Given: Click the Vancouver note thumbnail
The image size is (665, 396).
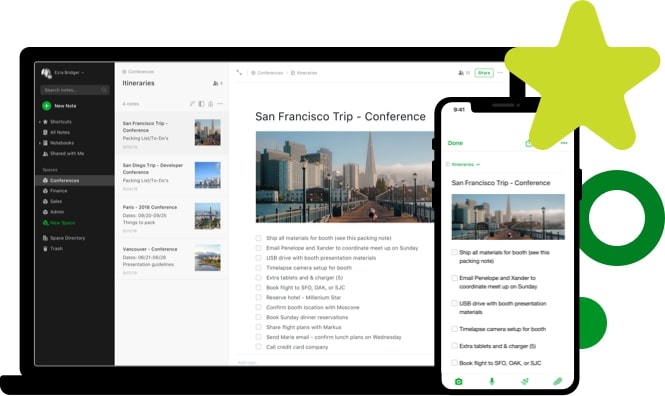Looking at the screenshot, I should (x=207, y=257).
